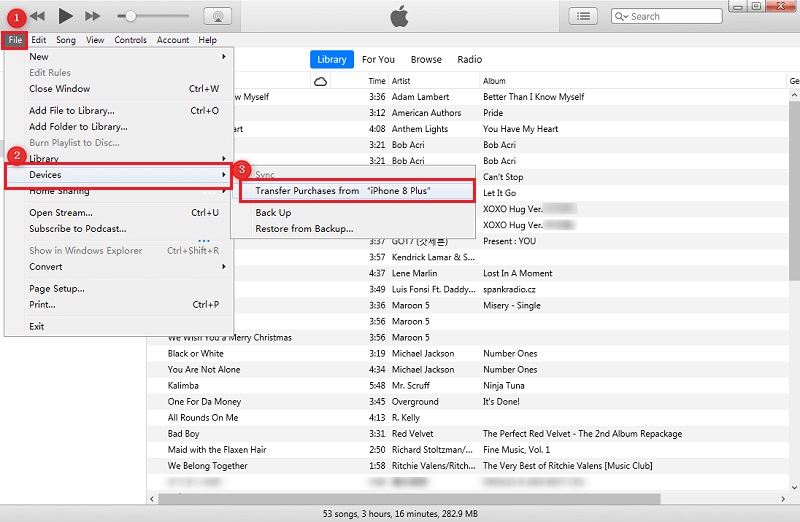Choose Subscribe to Podcast
Image resolution: width=800 pixels, height=522 pixels.
(x=119, y=229)
